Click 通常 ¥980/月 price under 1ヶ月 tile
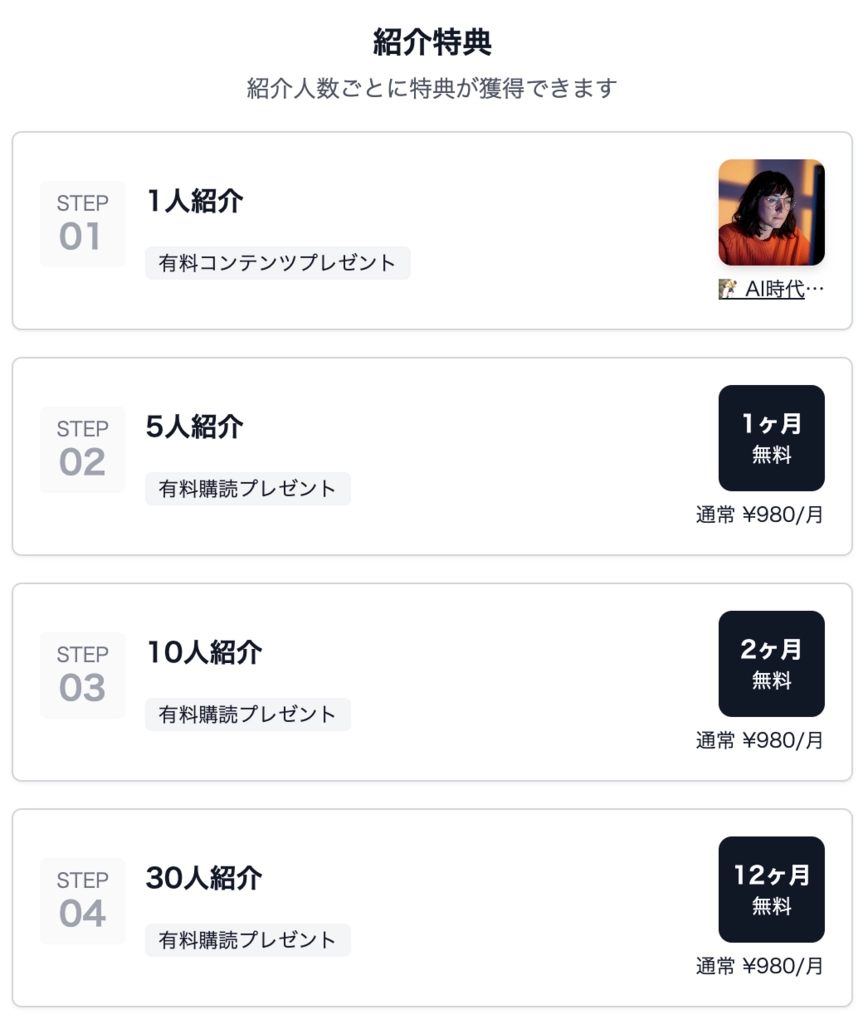The image size is (868, 1024). [x=760, y=515]
